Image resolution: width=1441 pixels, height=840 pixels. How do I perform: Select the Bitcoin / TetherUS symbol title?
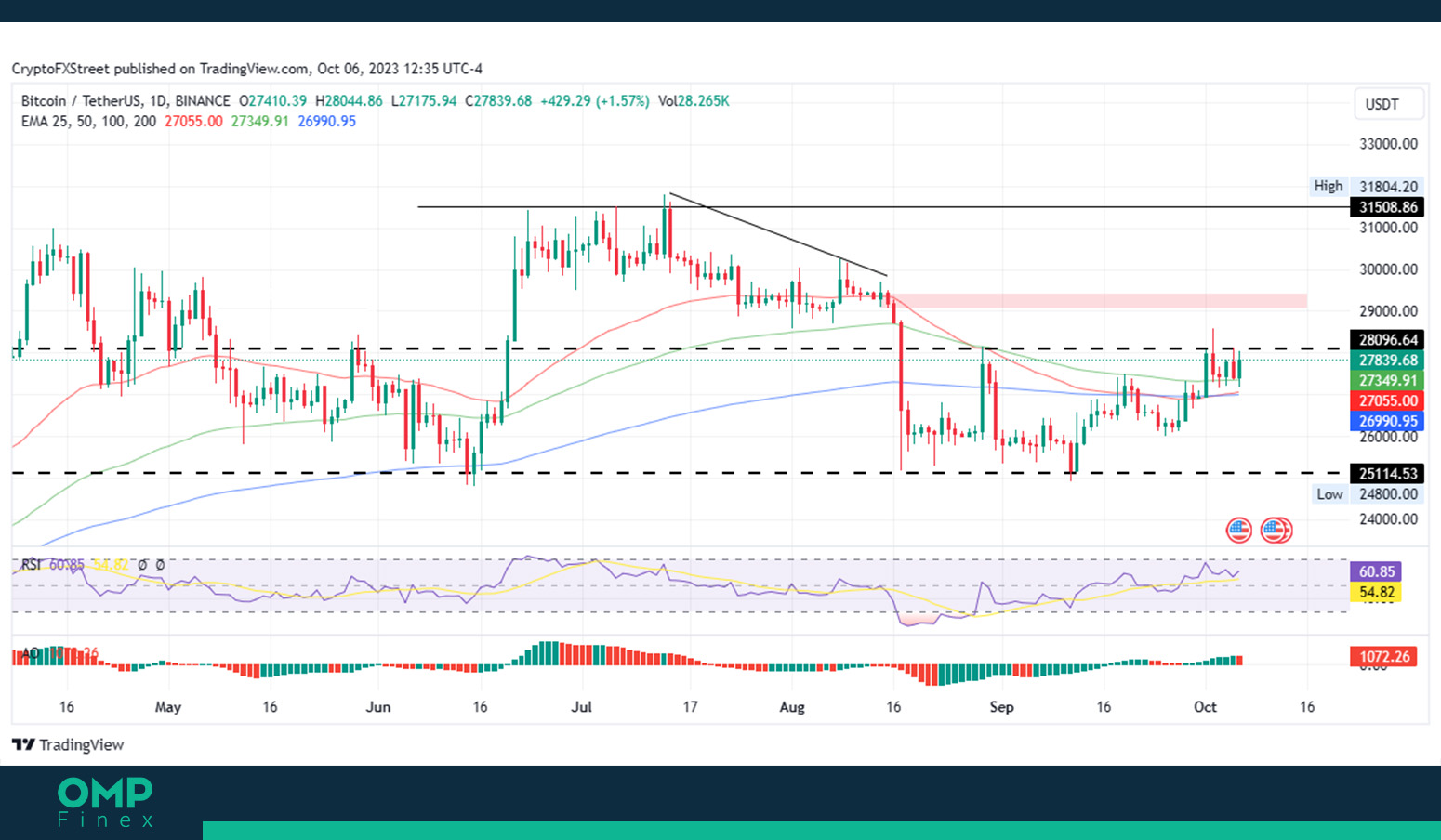coord(126,100)
